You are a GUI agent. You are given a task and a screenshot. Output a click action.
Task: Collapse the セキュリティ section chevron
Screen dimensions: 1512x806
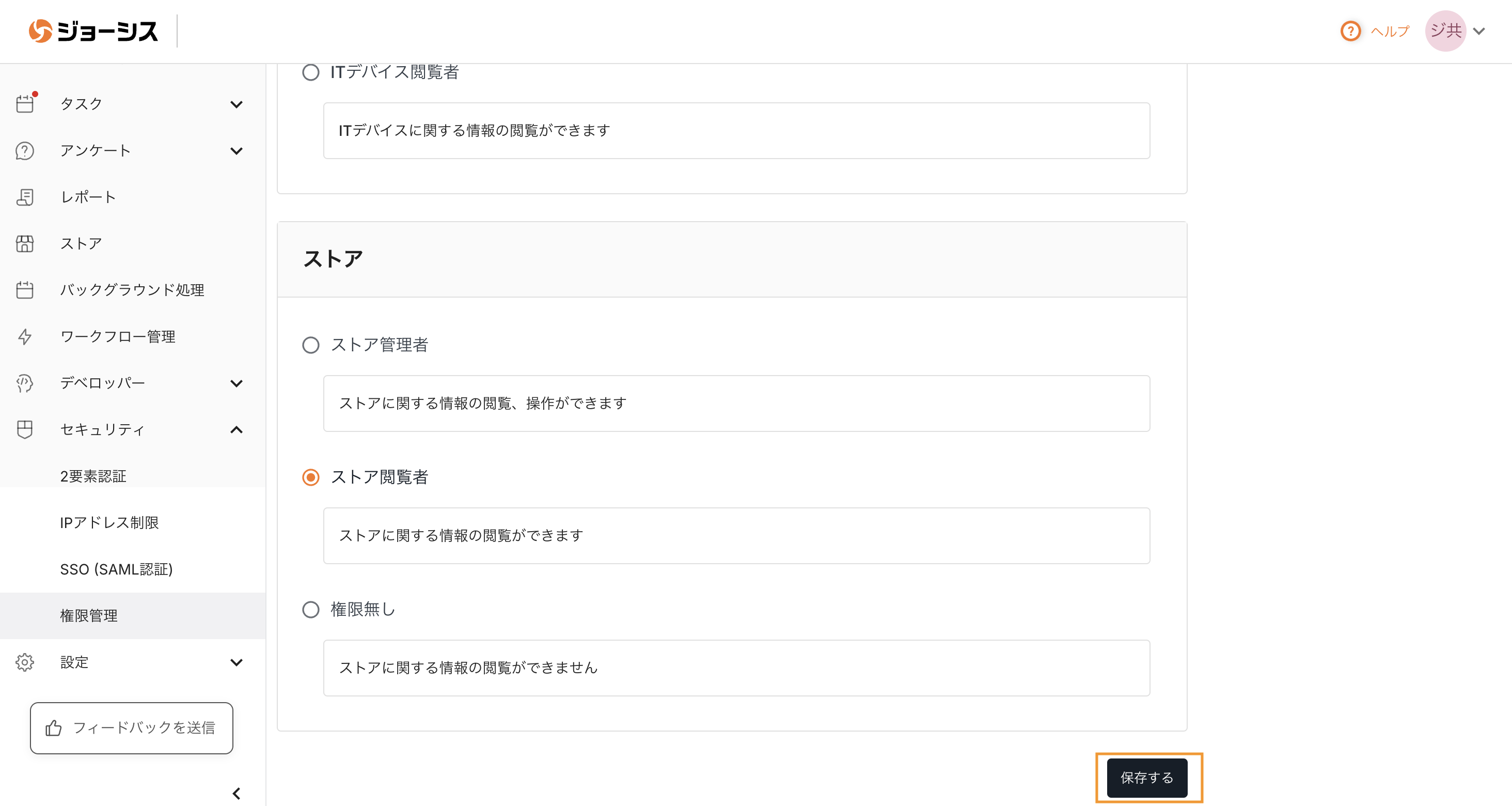237,430
